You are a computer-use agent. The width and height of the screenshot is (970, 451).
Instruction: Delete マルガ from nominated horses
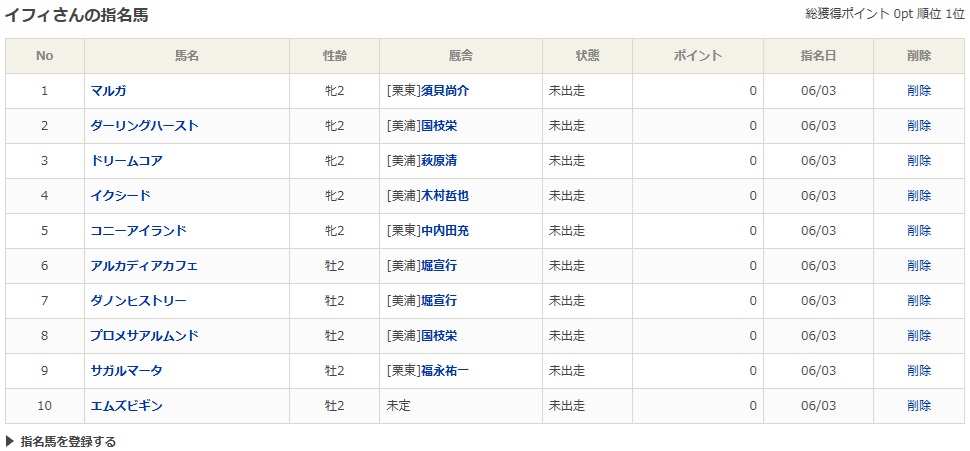[919, 91]
